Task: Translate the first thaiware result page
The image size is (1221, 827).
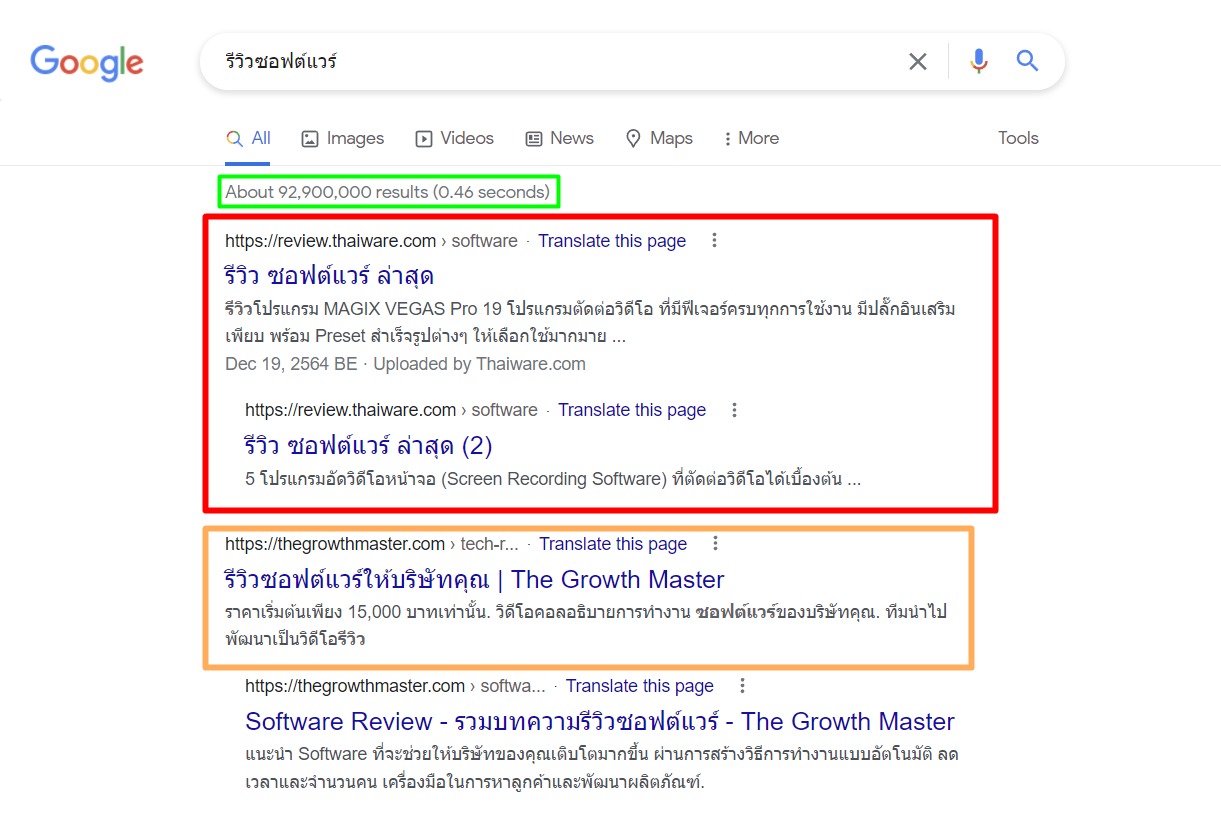Action: click(612, 241)
